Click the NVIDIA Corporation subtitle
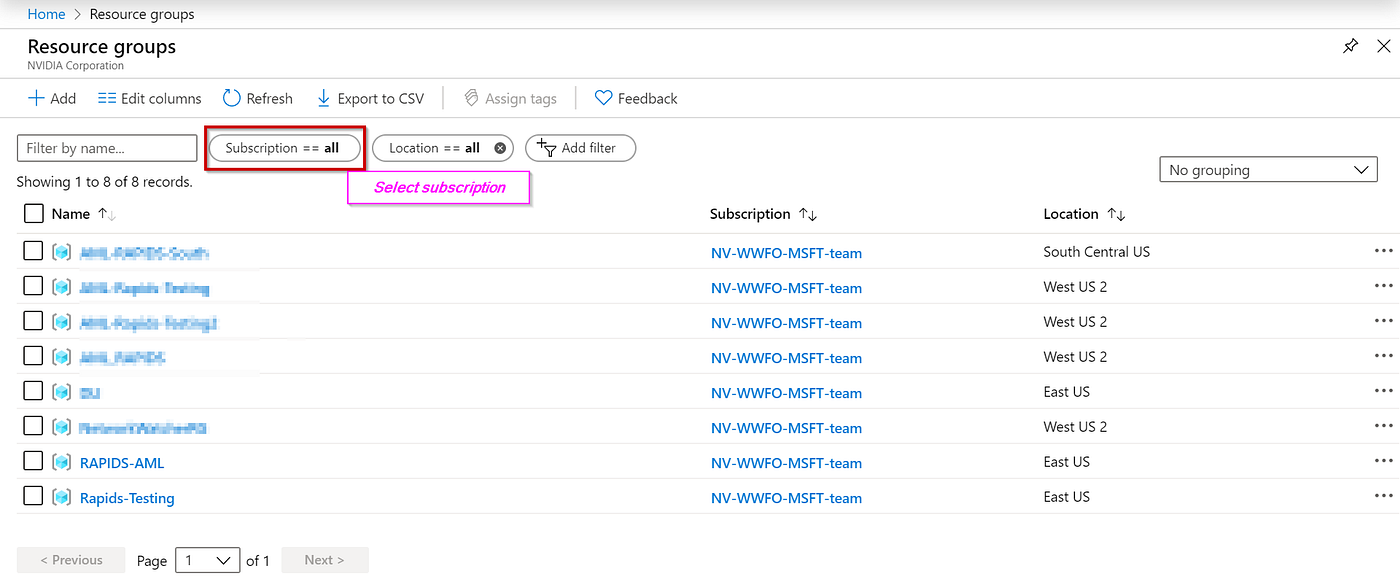 click(76, 66)
